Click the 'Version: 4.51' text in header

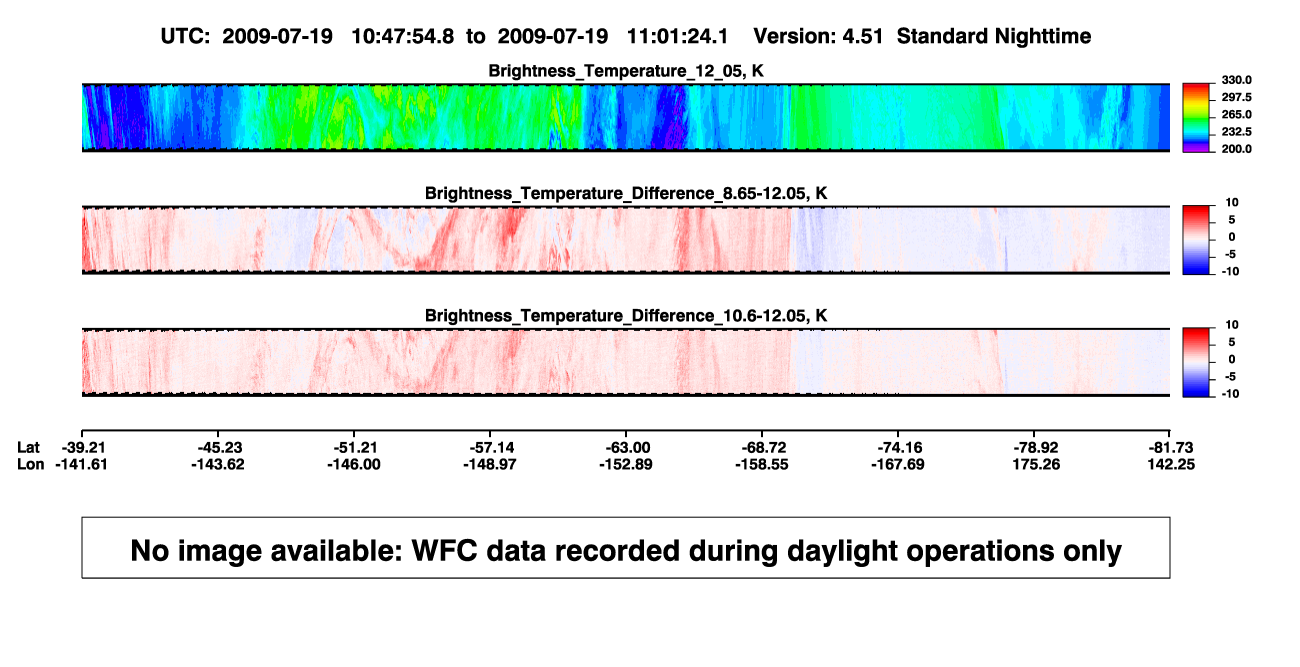click(820, 36)
